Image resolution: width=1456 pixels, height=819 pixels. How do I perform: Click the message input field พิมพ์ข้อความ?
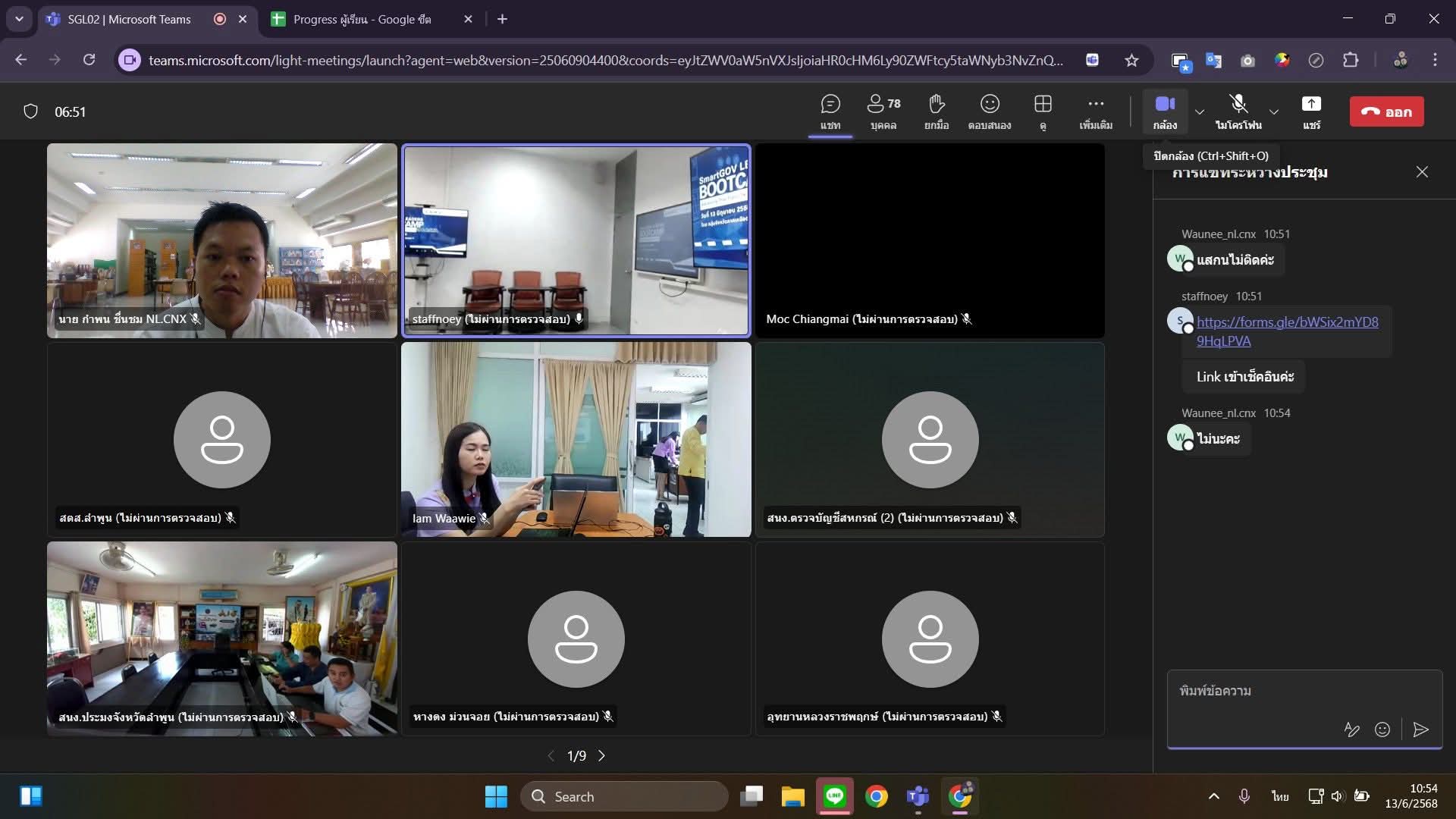click(x=1289, y=691)
